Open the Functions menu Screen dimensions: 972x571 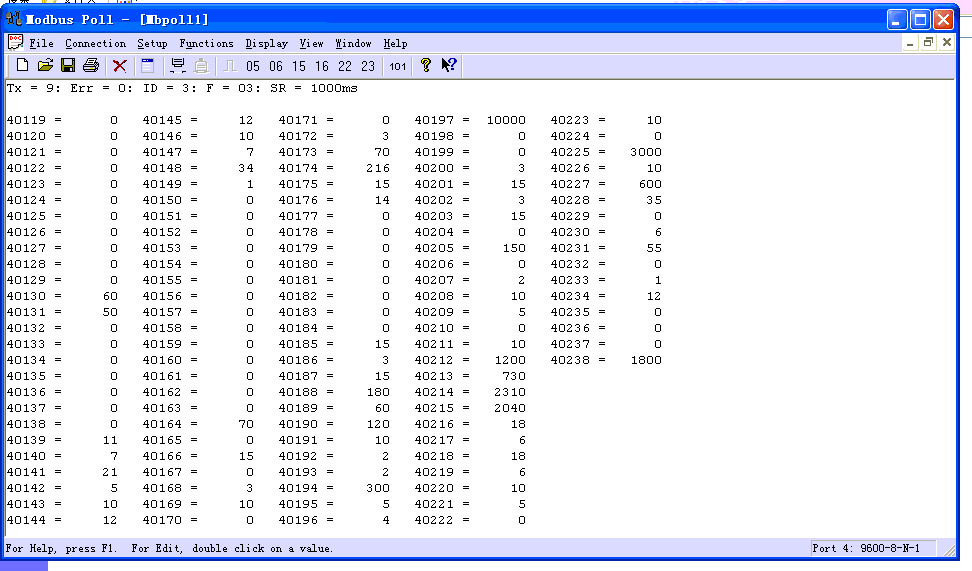pos(206,44)
